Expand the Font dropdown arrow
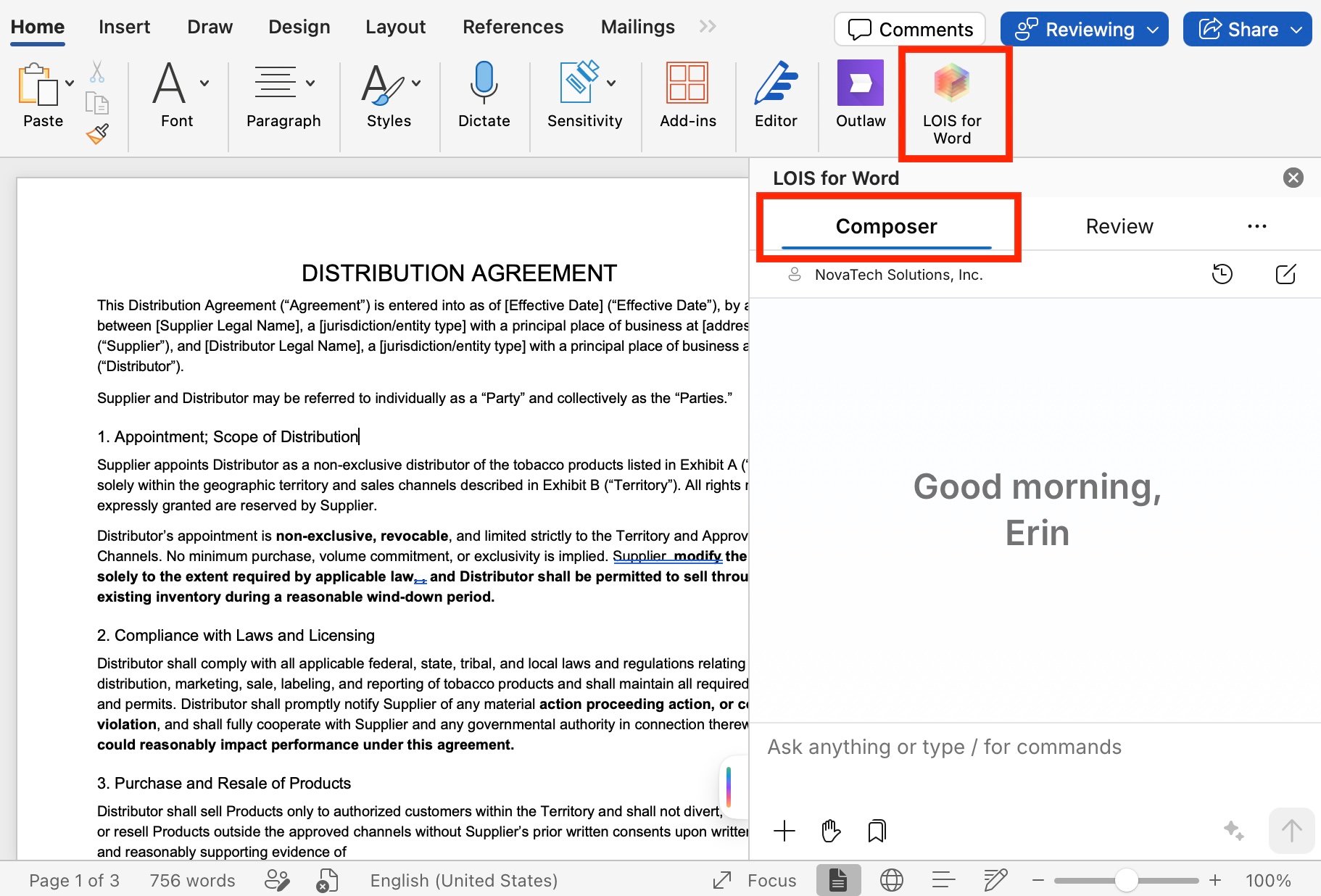Viewport: 1321px width, 896px height. click(204, 83)
